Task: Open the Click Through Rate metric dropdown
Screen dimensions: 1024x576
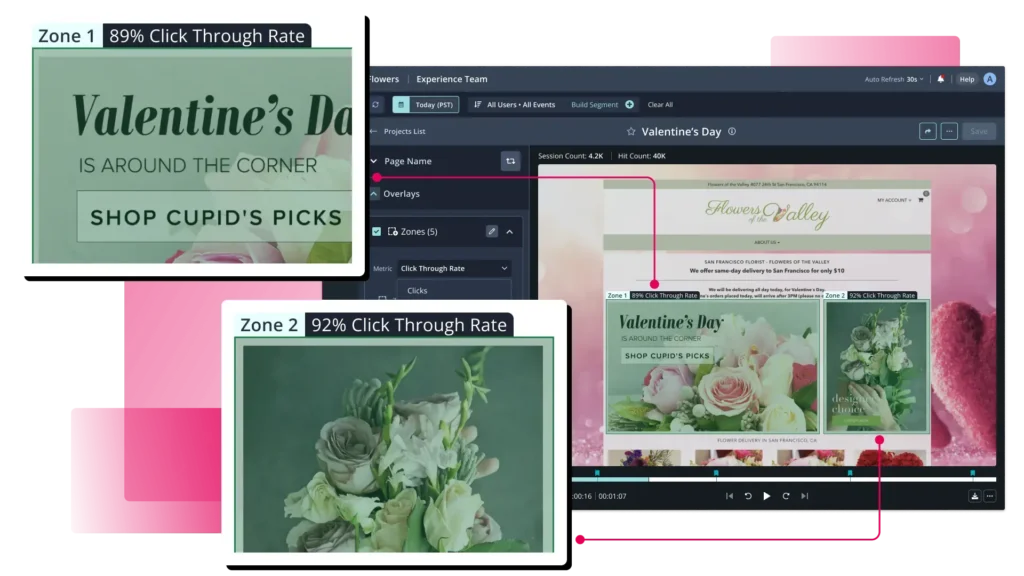Action: [454, 268]
